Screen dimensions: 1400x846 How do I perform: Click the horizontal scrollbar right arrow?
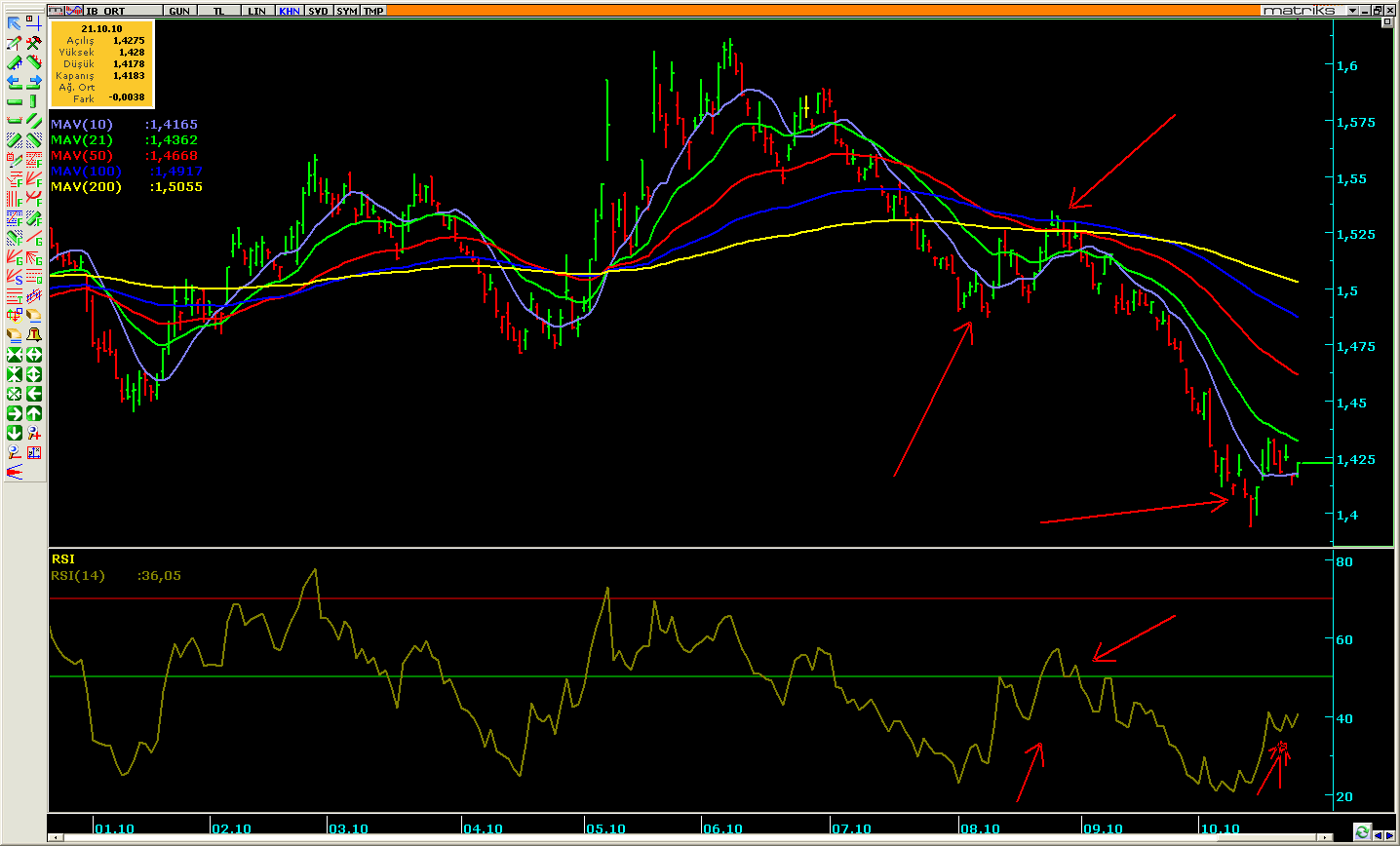click(1324, 837)
